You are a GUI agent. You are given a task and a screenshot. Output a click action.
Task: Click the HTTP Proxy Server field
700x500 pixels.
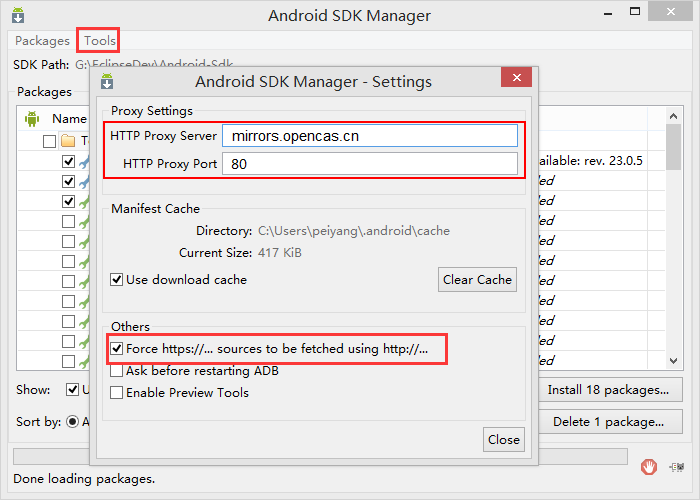point(370,136)
